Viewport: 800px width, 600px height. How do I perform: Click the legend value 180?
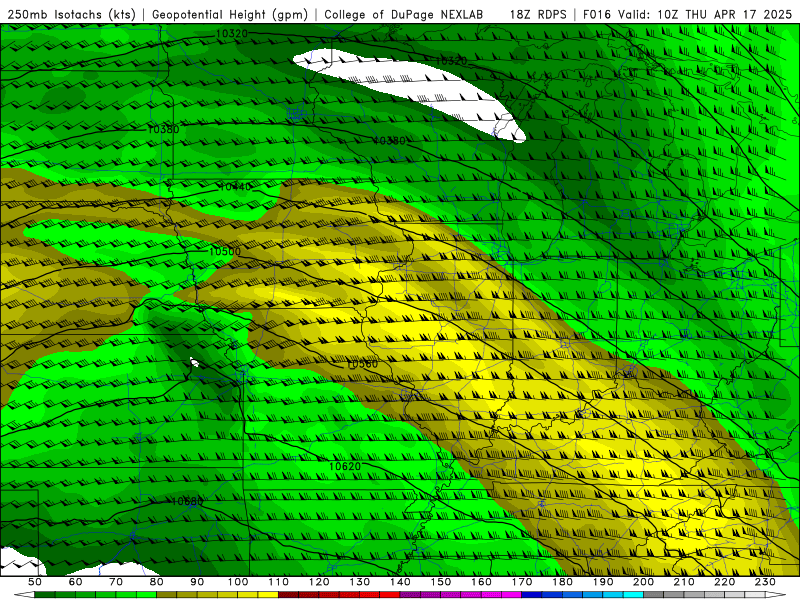click(x=563, y=582)
